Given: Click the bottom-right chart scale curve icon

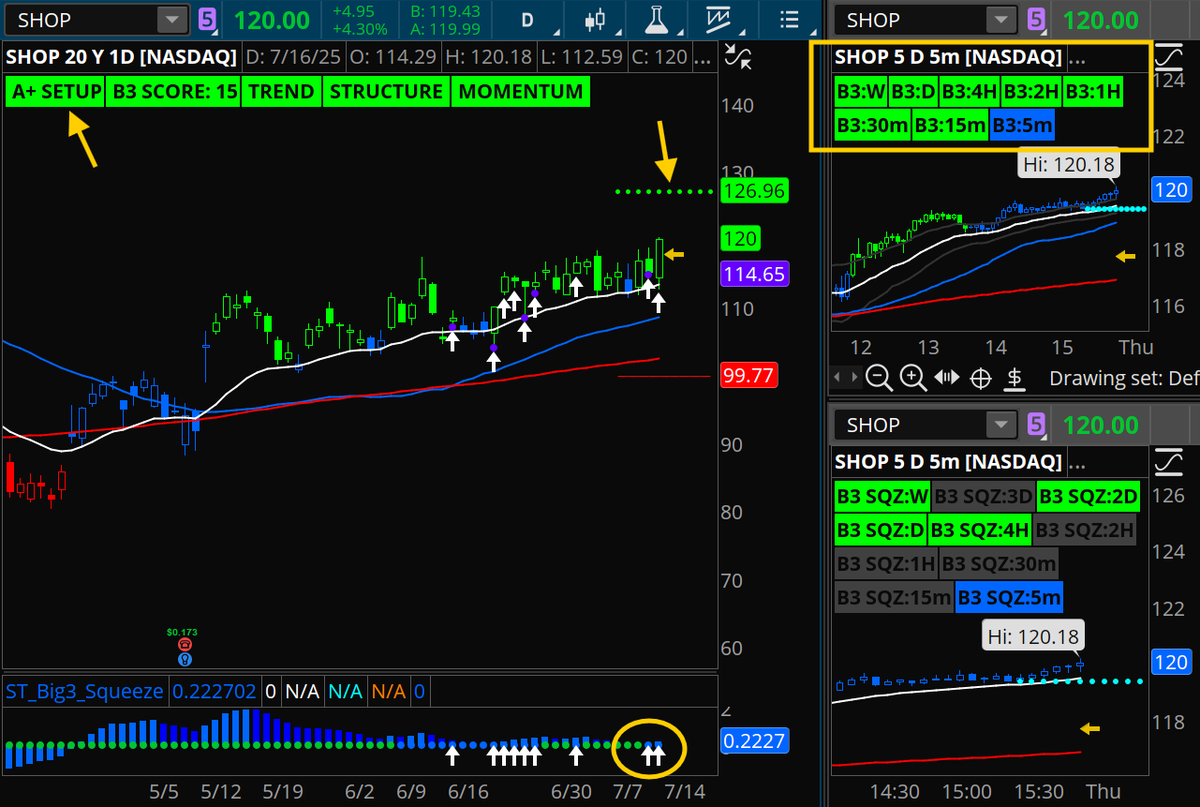Looking at the screenshot, I should tap(1167, 462).
